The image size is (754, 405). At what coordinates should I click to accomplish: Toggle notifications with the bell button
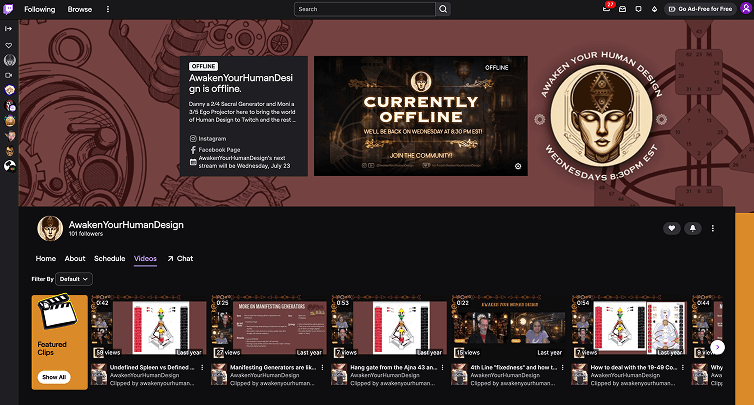tap(693, 228)
